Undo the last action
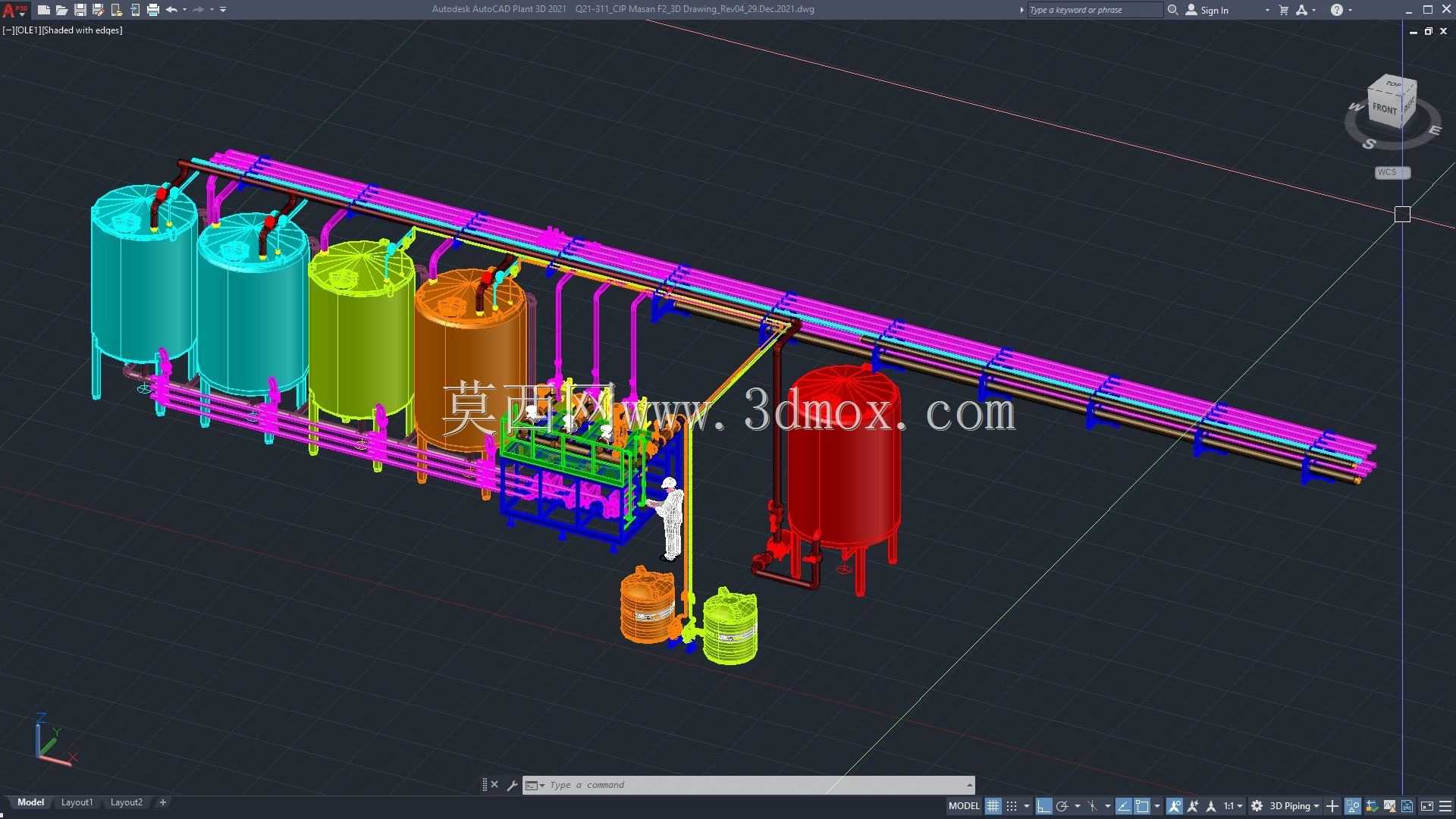 pyautogui.click(x=171, y=10)
